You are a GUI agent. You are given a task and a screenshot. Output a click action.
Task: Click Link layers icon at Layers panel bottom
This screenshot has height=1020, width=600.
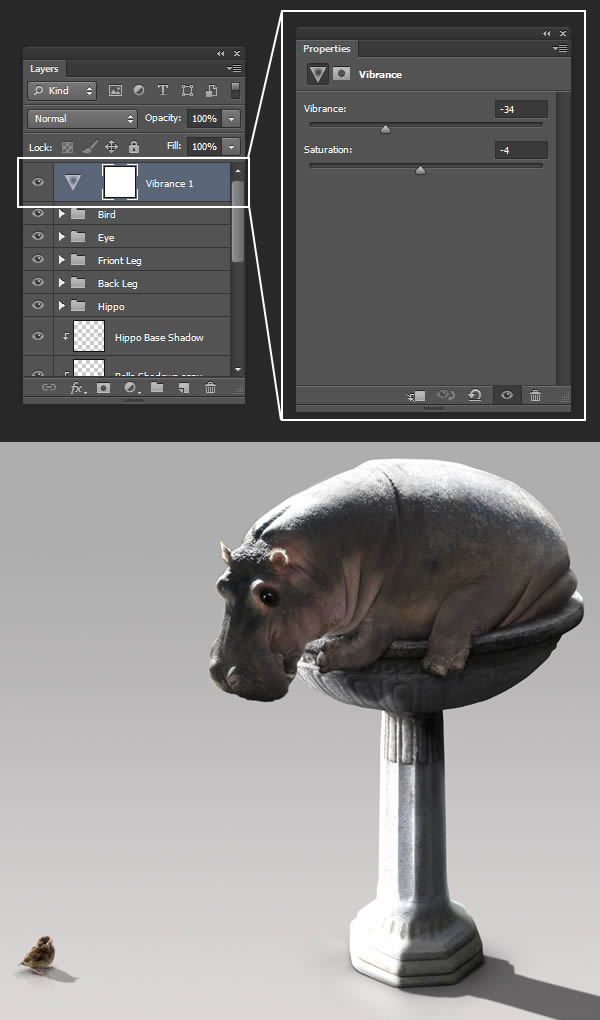click(49, 388)
